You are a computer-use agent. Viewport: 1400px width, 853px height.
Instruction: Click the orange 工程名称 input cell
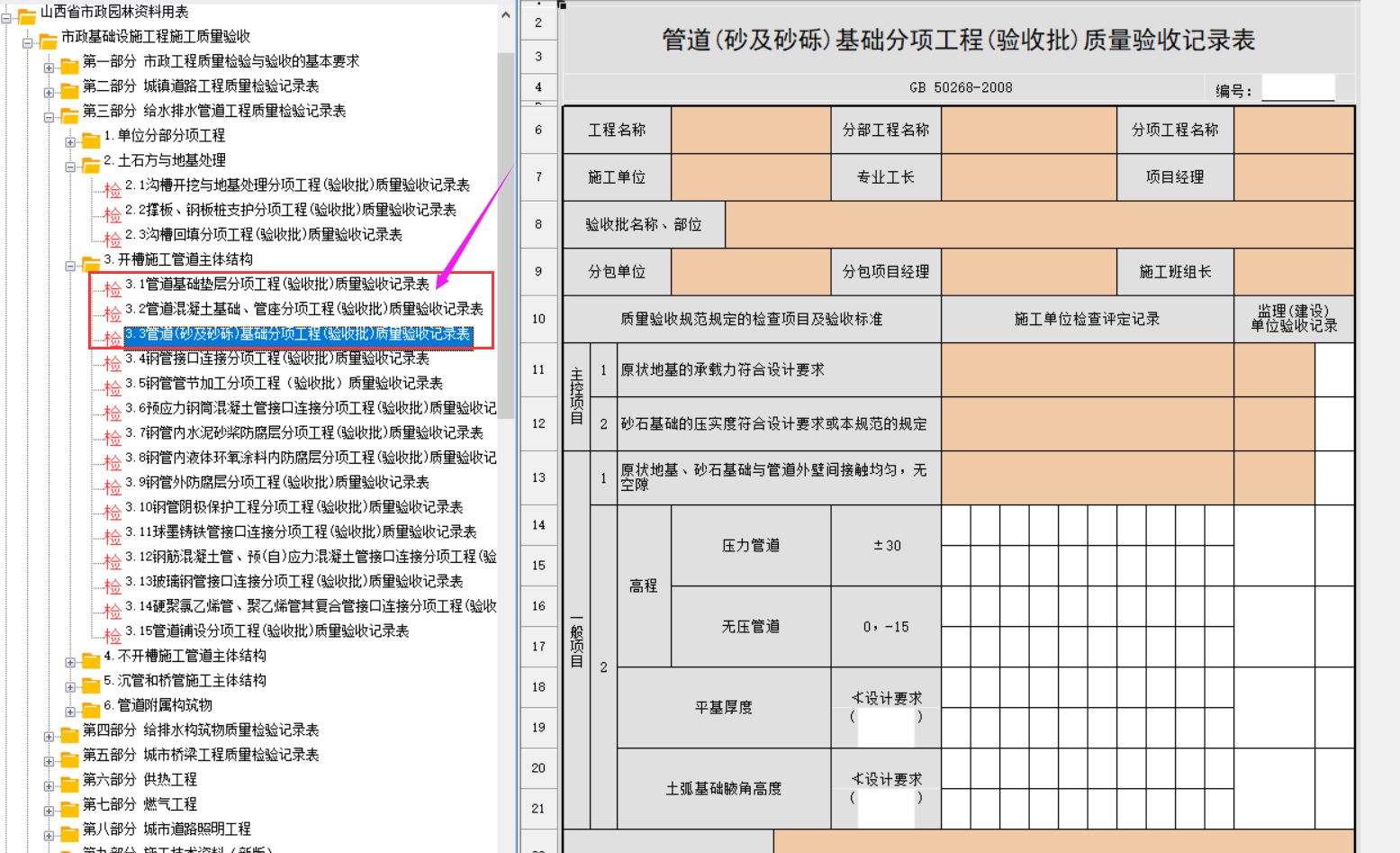click(x=751, y=130)
